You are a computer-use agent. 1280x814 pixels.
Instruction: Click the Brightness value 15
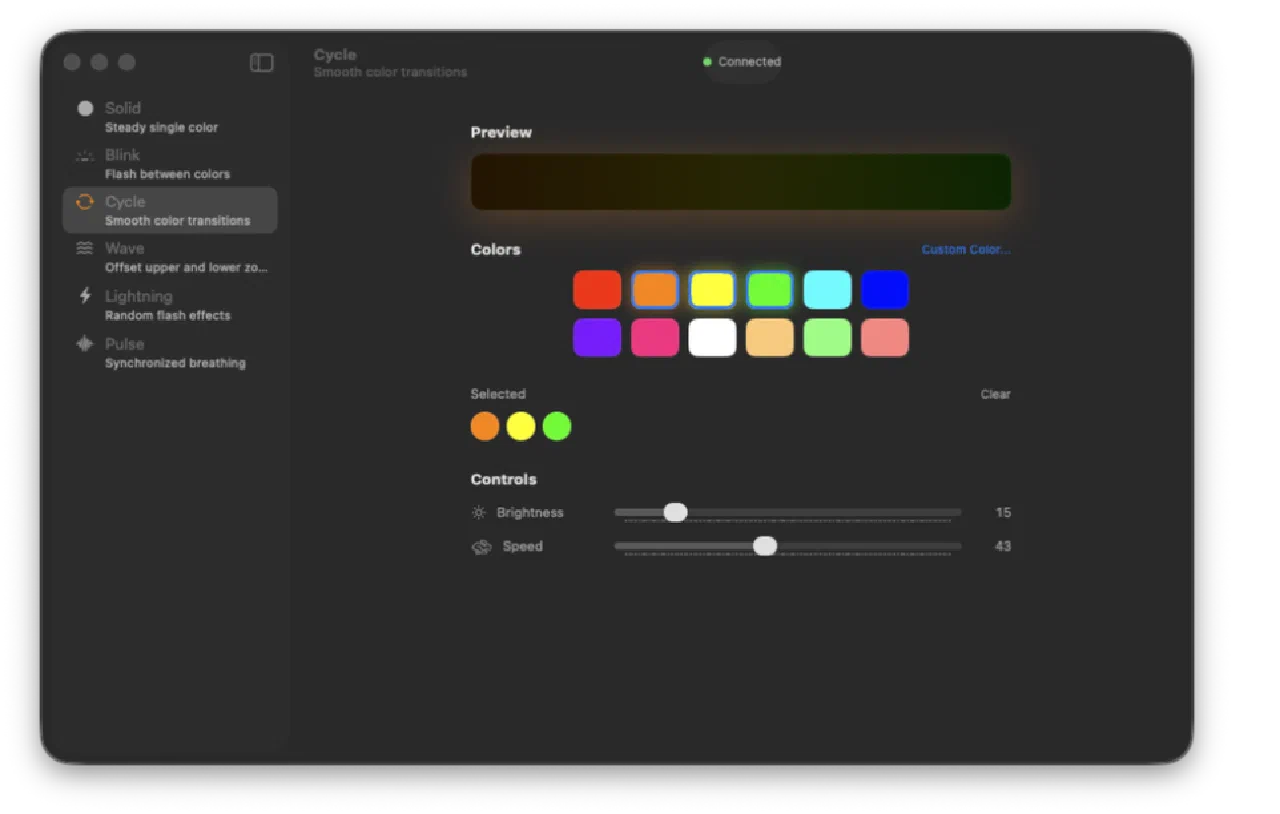click(1003, 513)
